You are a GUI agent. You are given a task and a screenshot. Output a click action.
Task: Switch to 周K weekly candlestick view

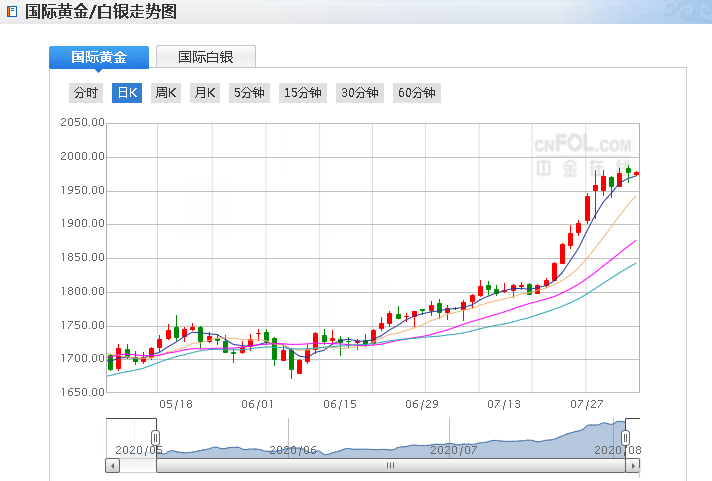click(x=165, y=93)
